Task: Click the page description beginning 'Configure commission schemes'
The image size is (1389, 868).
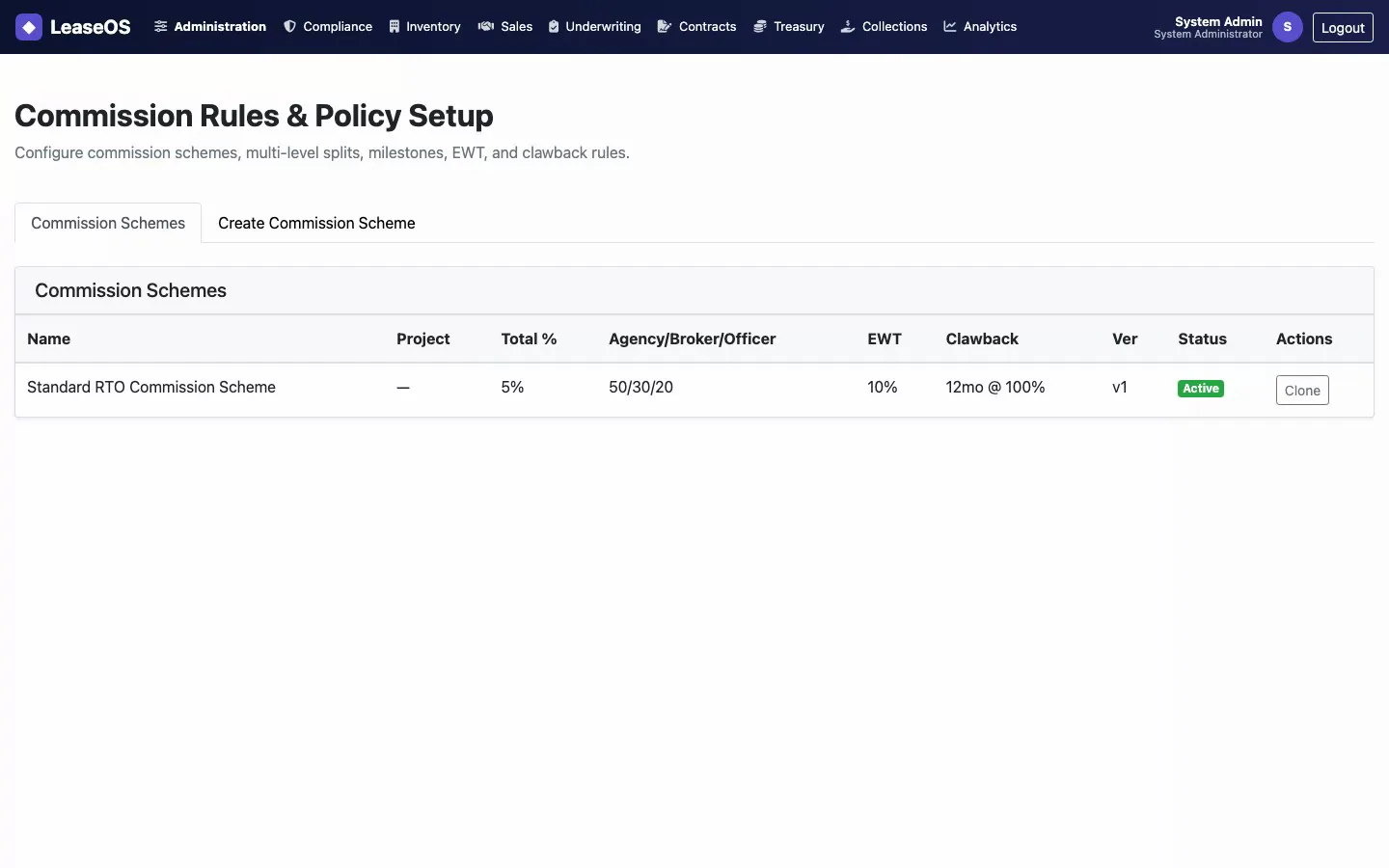Action: point(322,152)
